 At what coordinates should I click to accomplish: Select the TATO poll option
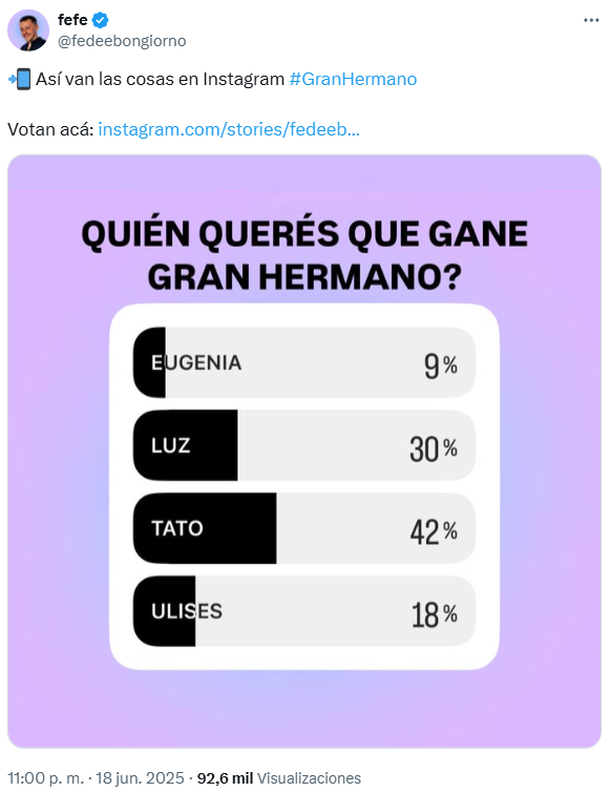click(x=304, y=528)
